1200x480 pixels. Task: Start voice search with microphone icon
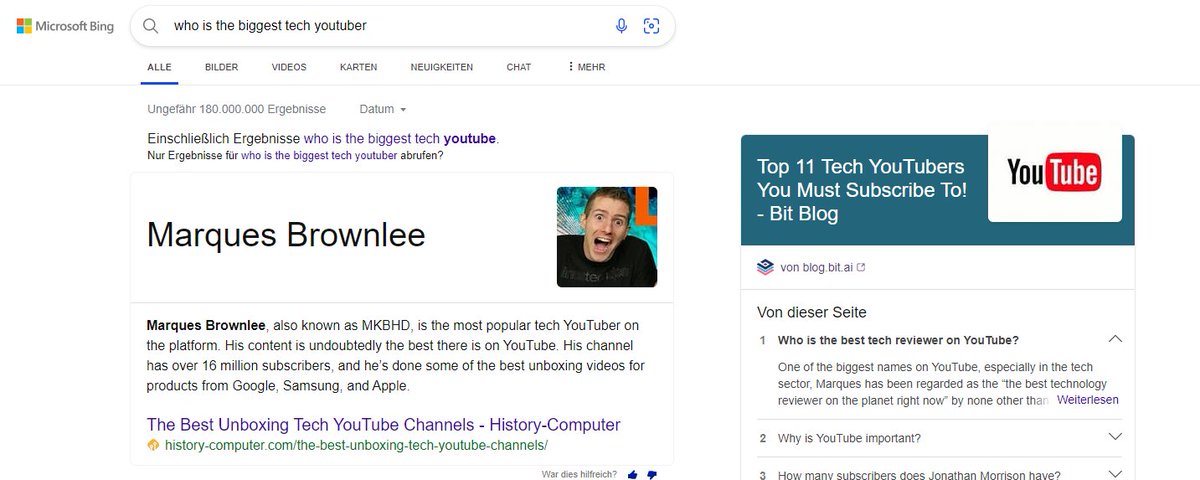pyautogui.click(x=621, y=26)
